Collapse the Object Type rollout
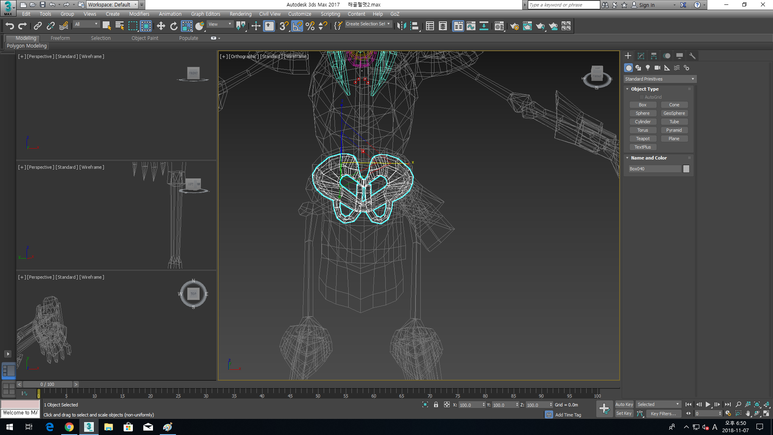The image size is (773, 435). tap(645, 89)
